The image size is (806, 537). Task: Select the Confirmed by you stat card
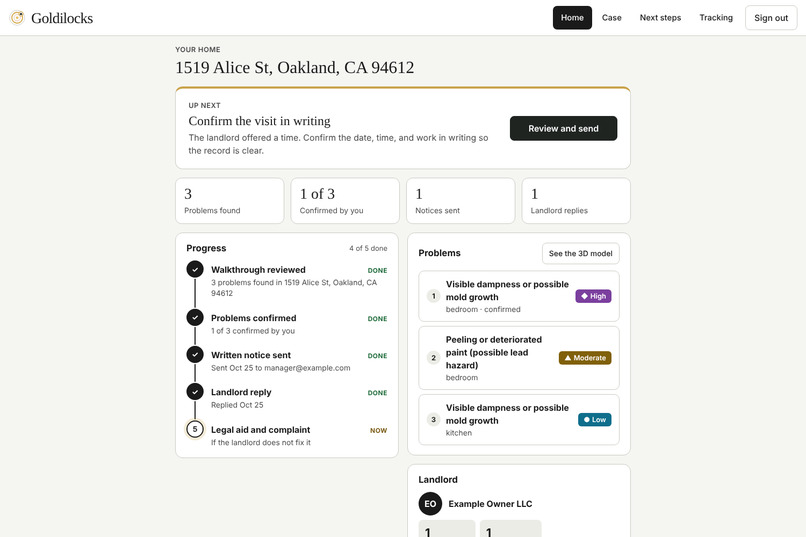pos(345,201)
